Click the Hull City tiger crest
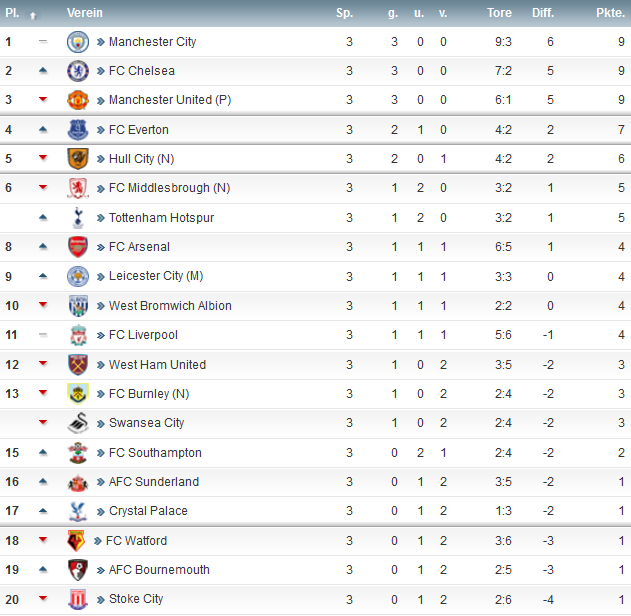Screen dimensions: 631x616 [78, 159]
